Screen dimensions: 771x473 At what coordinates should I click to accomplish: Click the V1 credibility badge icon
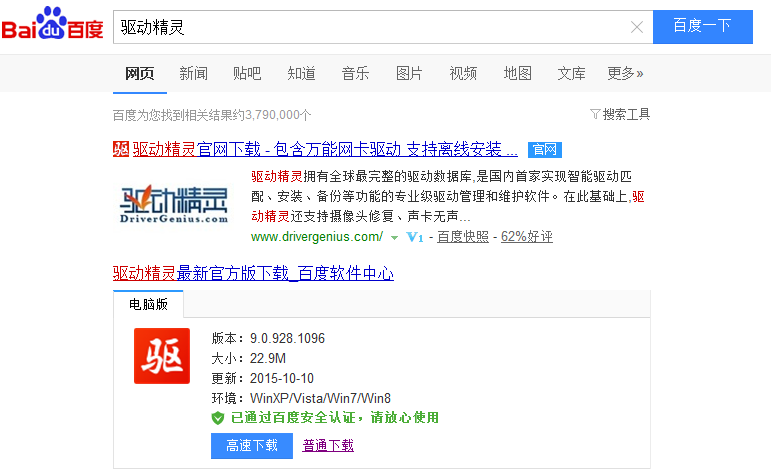(416, 237)
